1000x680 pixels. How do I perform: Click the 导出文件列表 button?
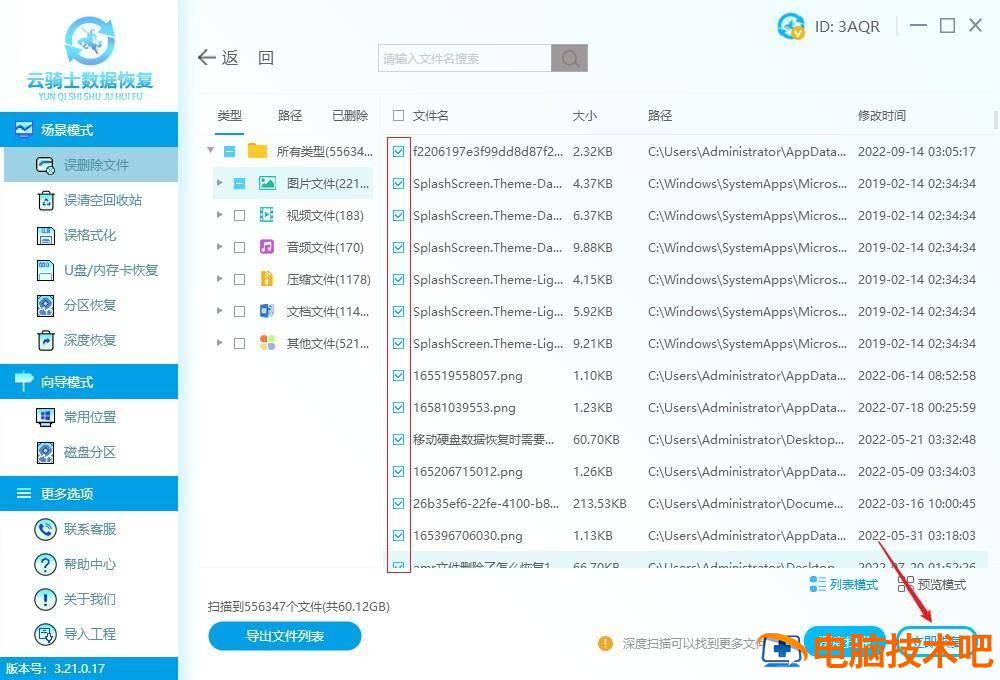pos(285,636)
